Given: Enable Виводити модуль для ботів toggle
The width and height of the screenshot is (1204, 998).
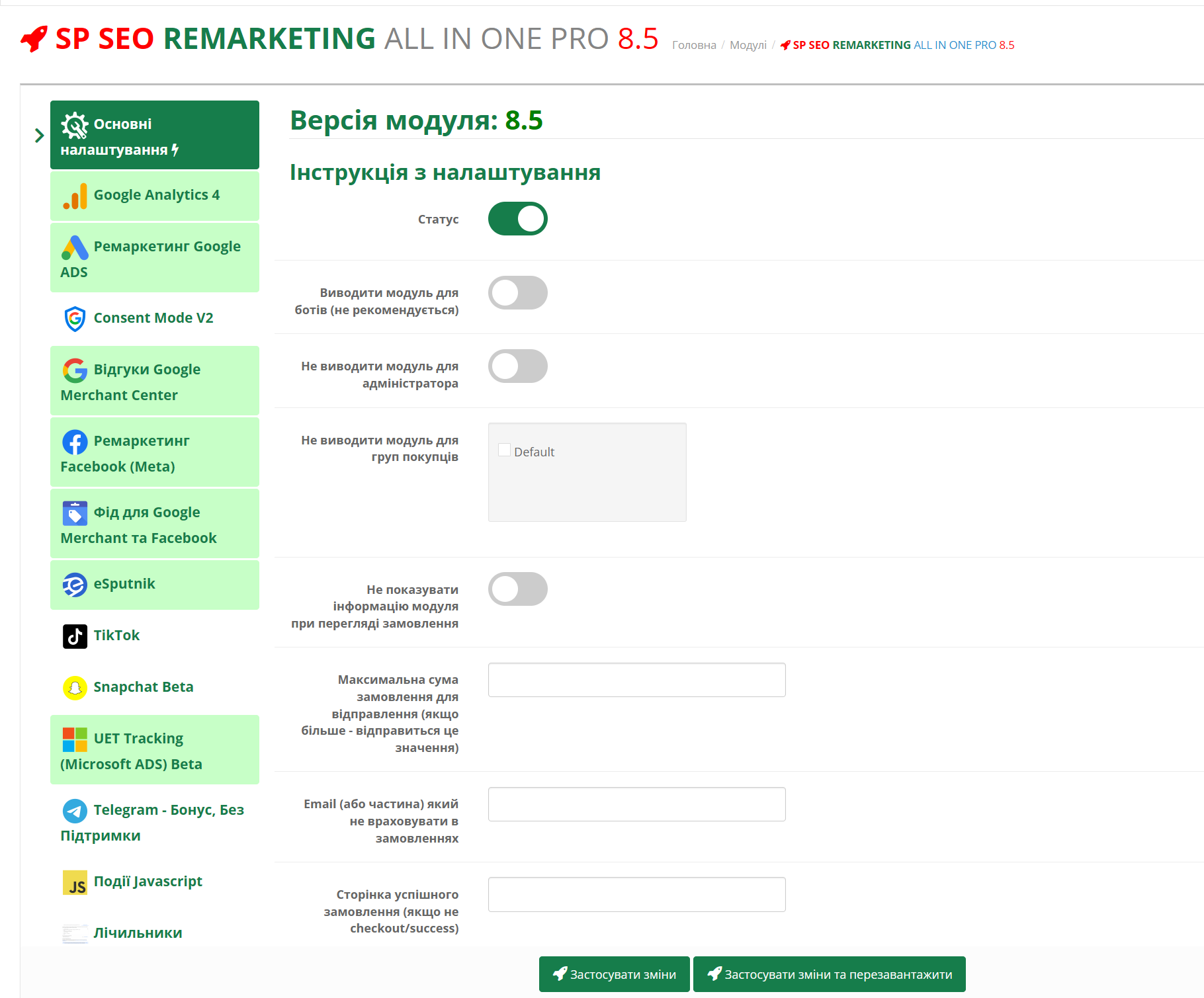Looking at the screenshot, I should coord(517,292).
